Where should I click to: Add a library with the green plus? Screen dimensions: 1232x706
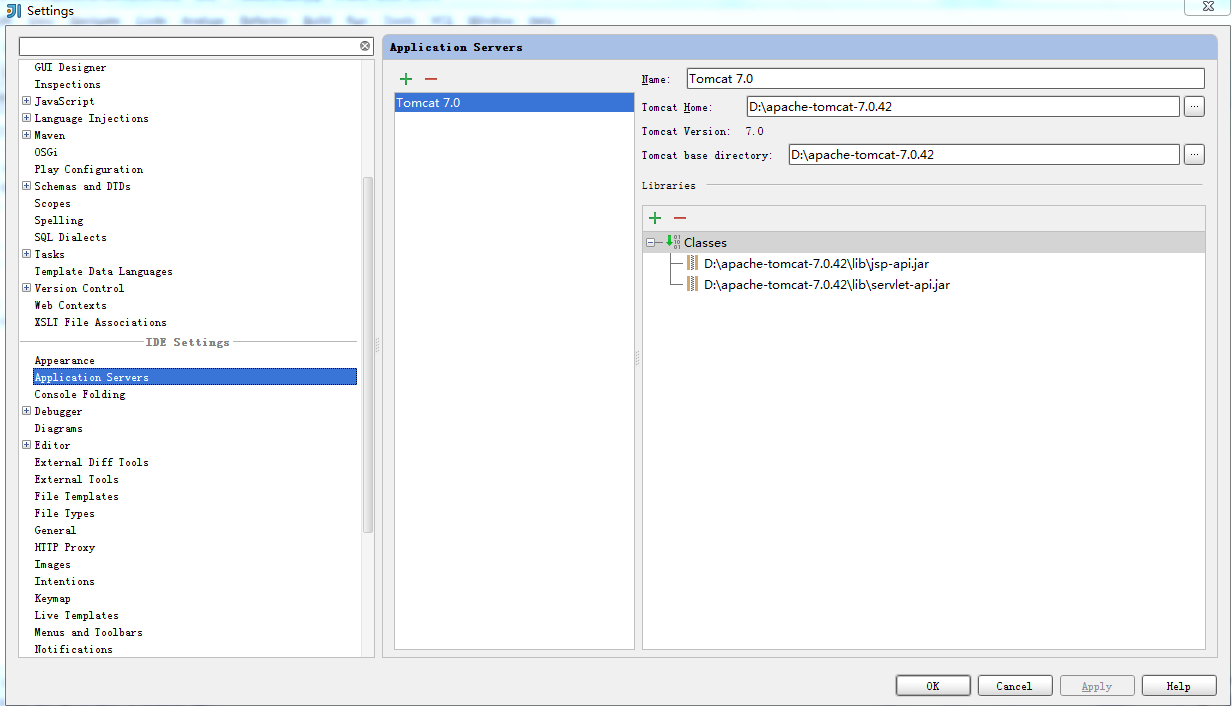coord(655,218)
